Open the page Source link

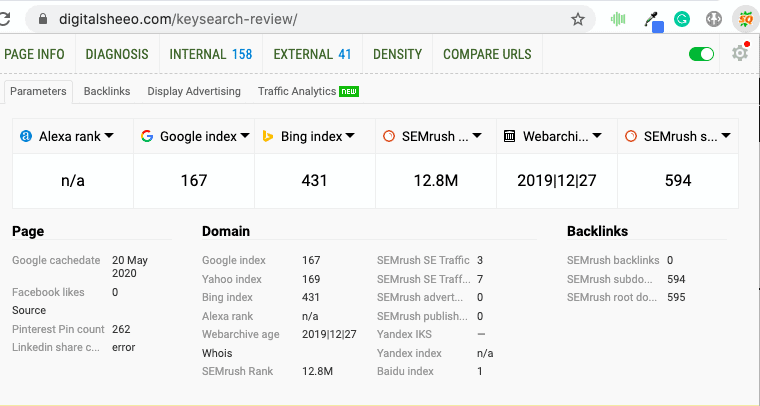pyautogui.click(x=29, y=310)
